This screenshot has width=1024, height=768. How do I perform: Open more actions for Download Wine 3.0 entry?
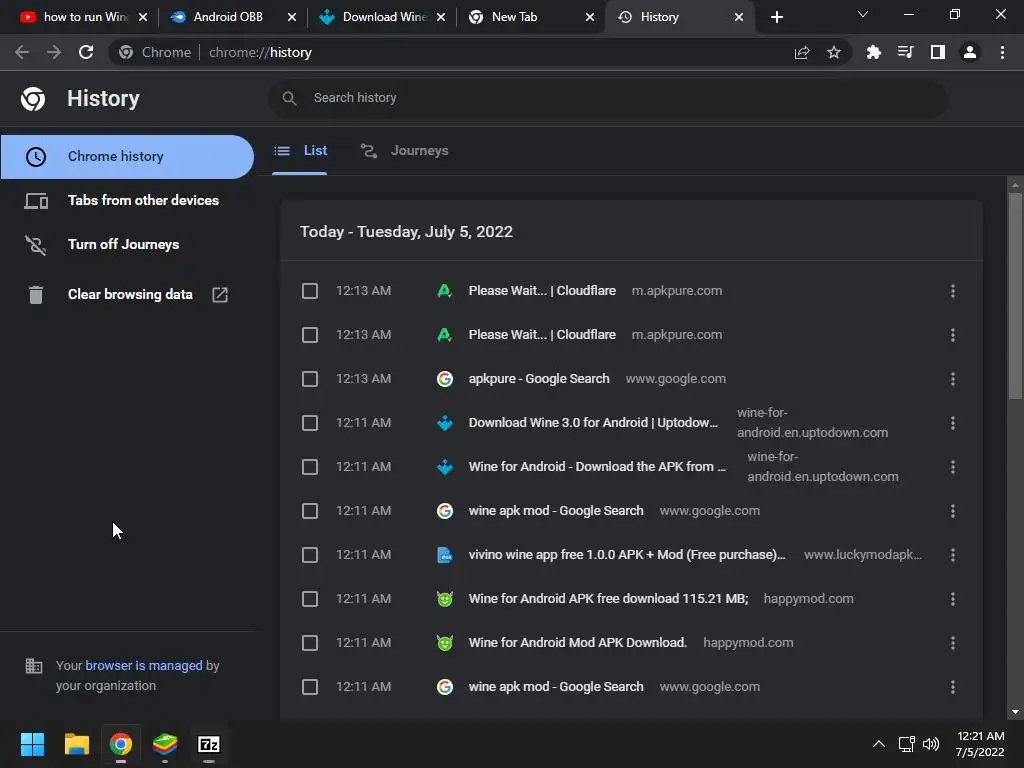[953, 423]
